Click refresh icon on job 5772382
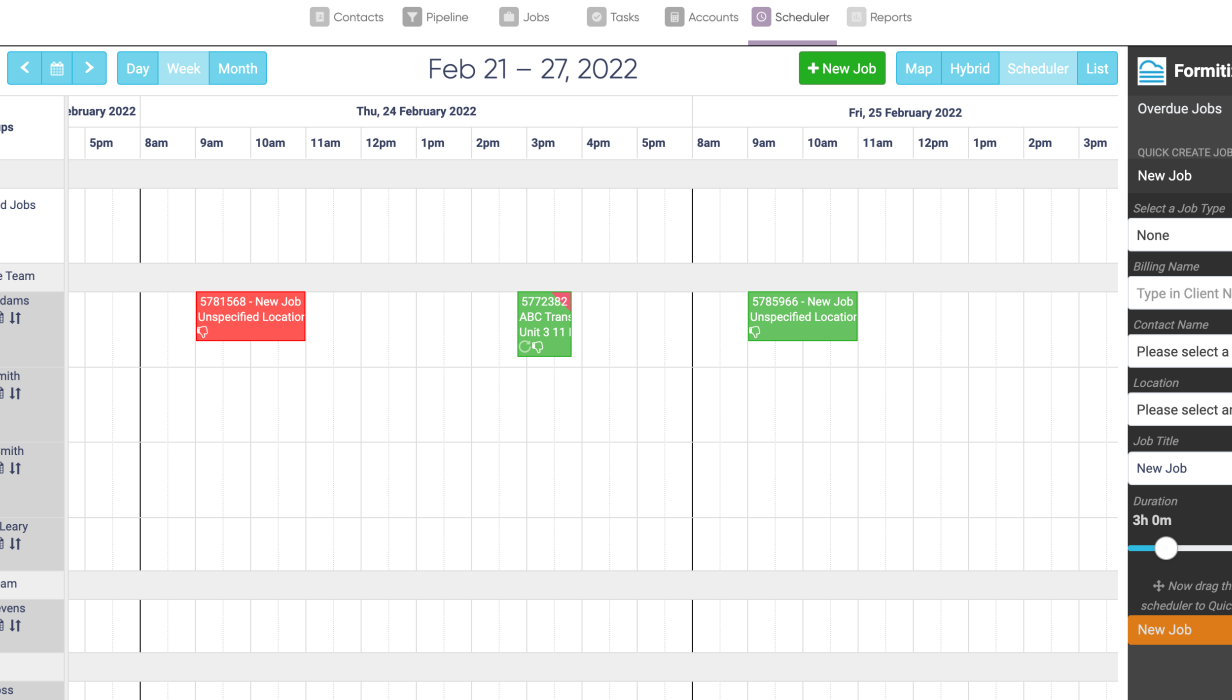This screenshot has height=700, width=1232. [x=525, y=347]
